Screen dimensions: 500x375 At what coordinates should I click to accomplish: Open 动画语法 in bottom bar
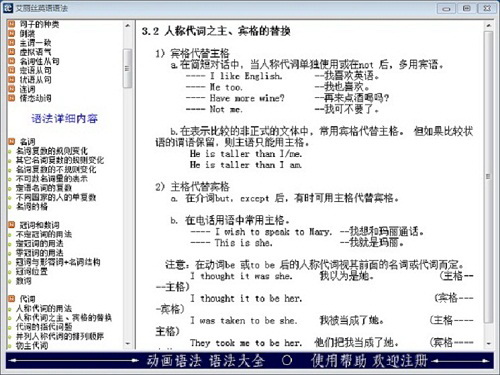(174, 361)
